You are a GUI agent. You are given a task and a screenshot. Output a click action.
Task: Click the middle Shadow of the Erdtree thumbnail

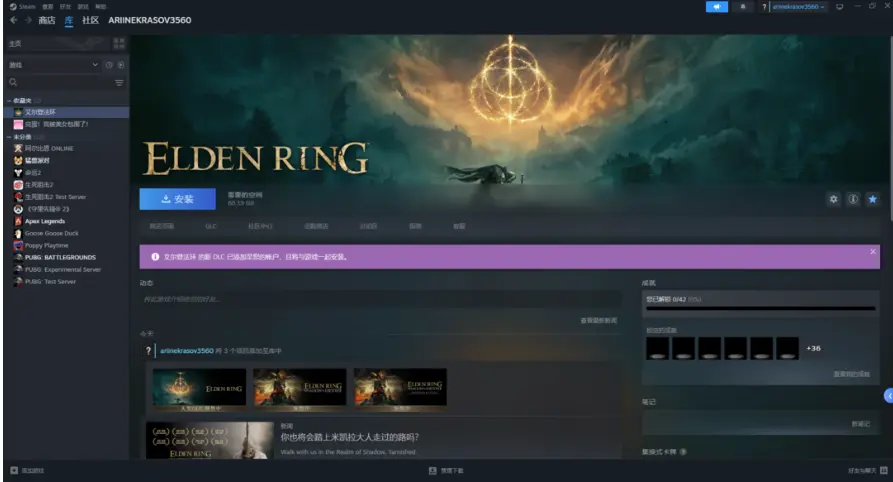point(300,390)
